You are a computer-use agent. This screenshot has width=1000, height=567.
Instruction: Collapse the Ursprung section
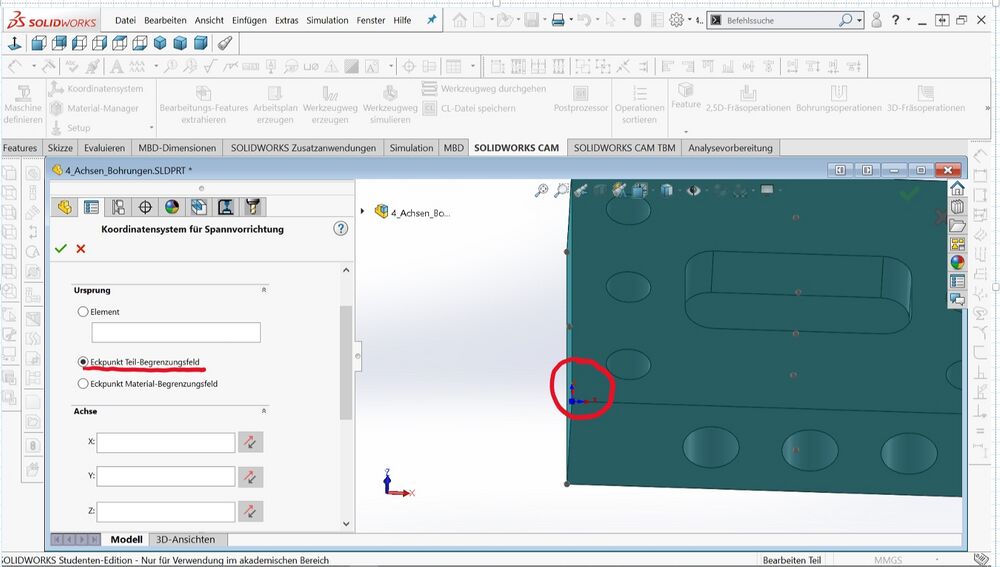[x=264, y=290]
